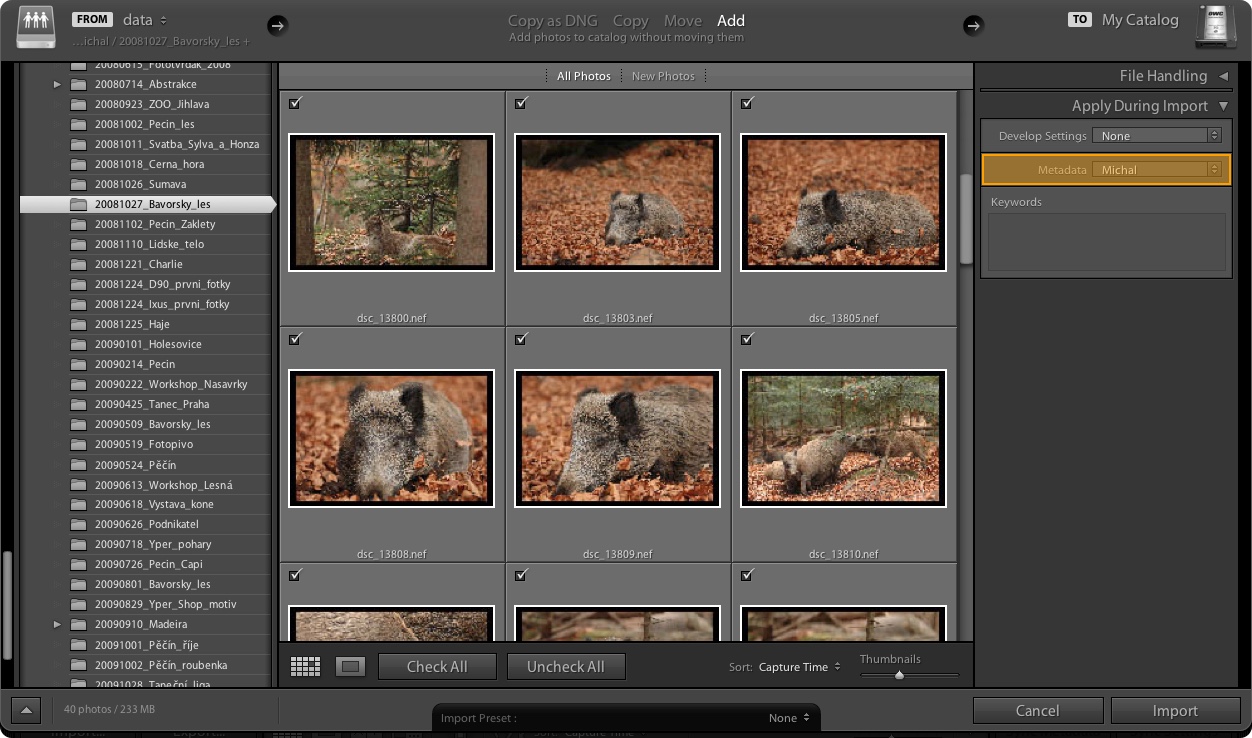Viewport: 1252px width, 738px height.
Task: Click folder icon of 20090214_Pecin
Action: (78, 364)
